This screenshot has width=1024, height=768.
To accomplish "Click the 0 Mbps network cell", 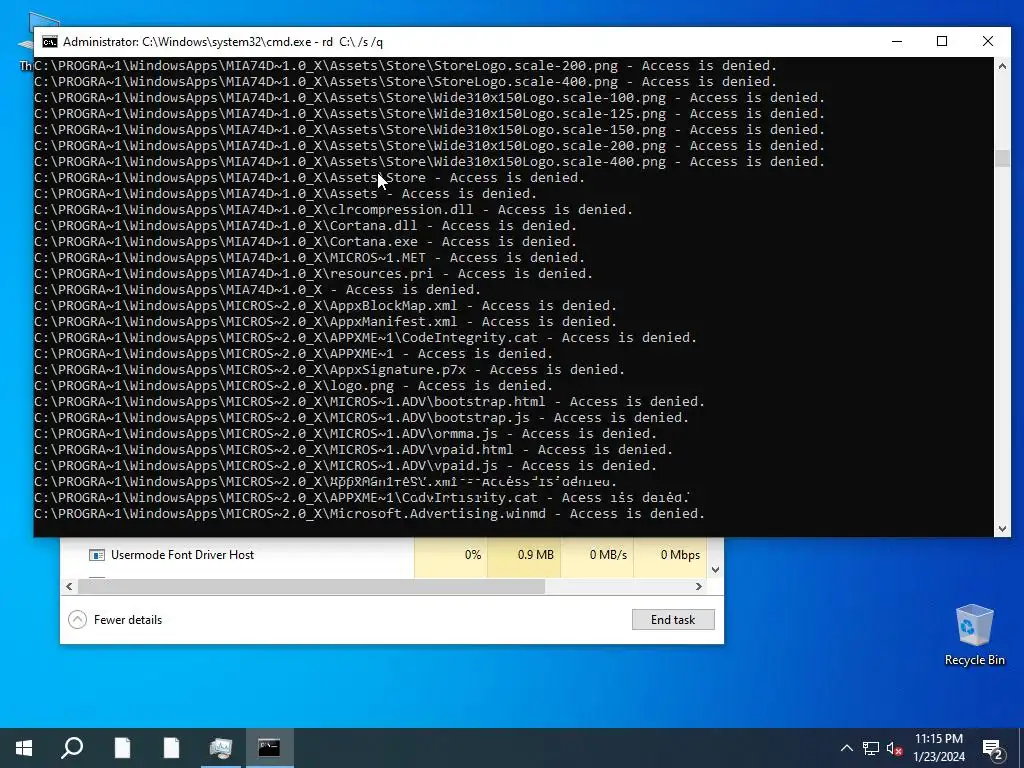I will point(671,555).
